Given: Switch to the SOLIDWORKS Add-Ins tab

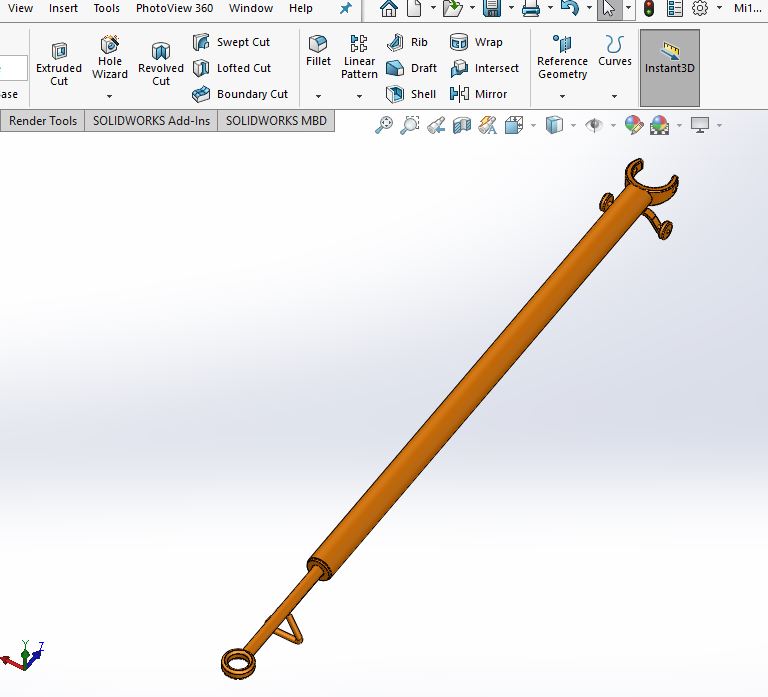Looking at the screenshot, I should pos(151,121).
